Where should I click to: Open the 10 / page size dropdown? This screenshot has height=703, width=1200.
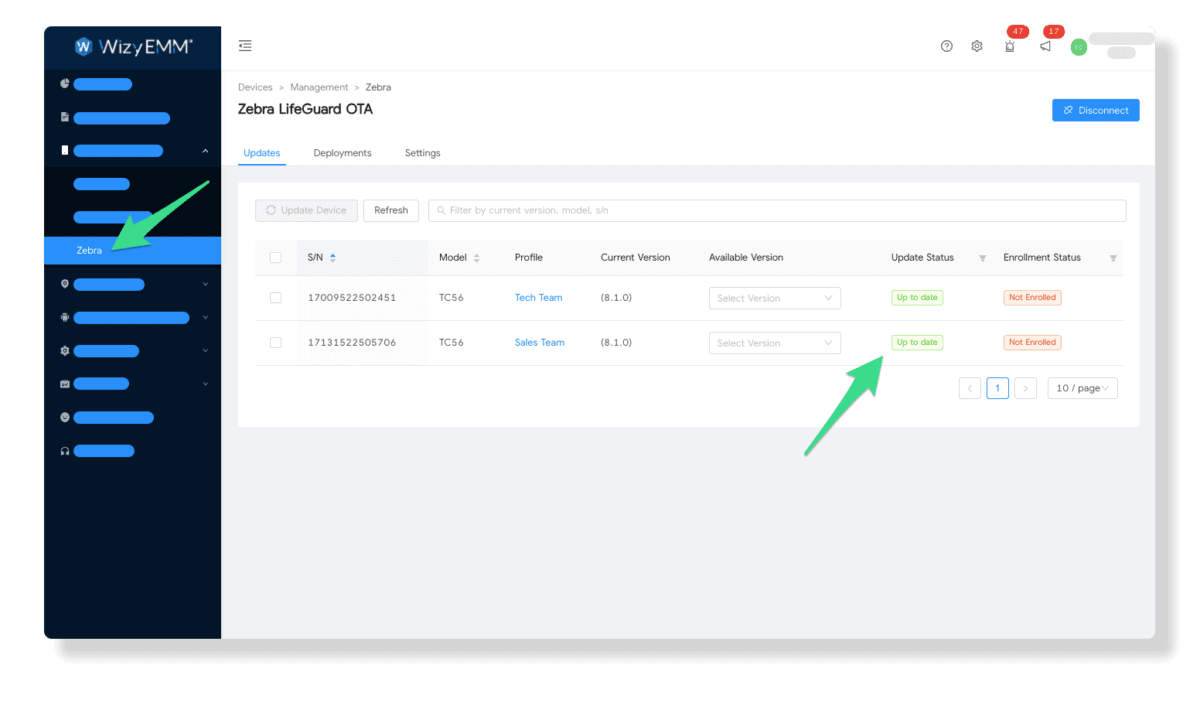[1082, 388]
